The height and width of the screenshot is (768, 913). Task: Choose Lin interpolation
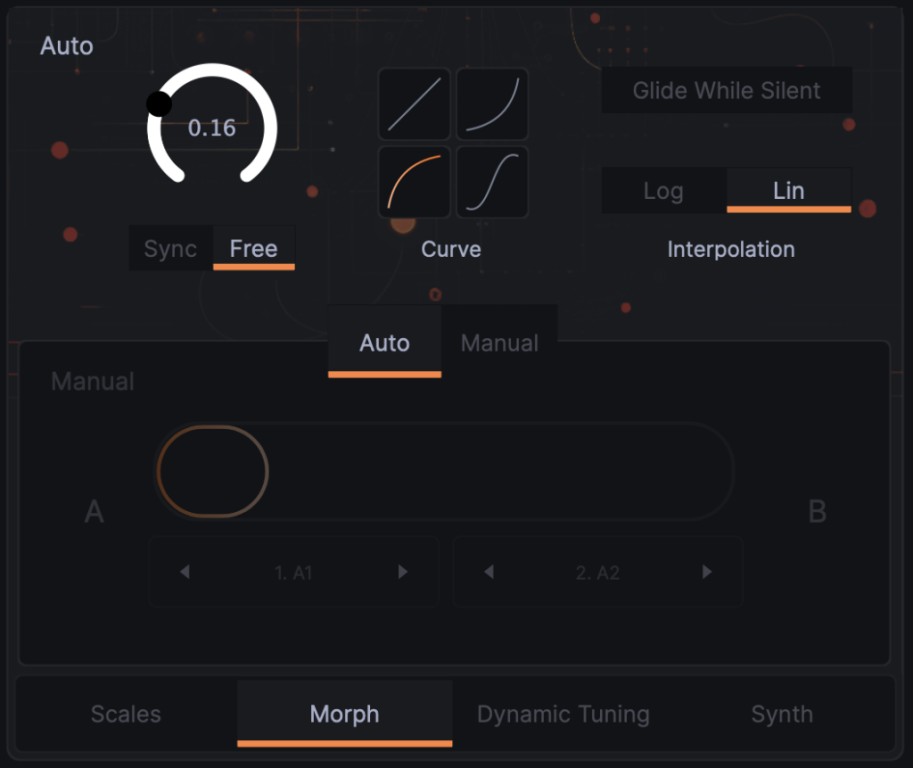(x=788, y=191)
